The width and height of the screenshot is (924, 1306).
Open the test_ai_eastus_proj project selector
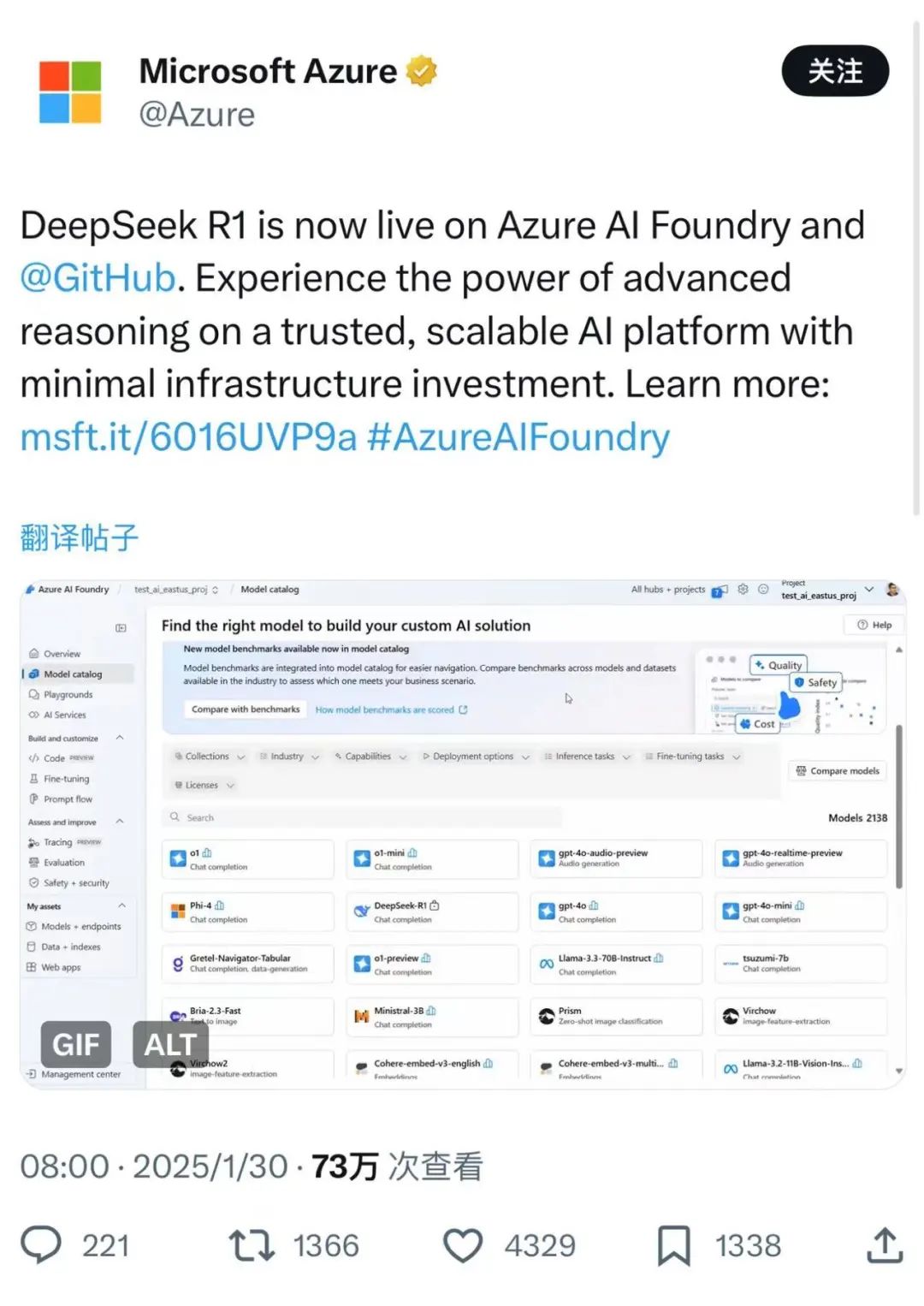tap(823, 590)
